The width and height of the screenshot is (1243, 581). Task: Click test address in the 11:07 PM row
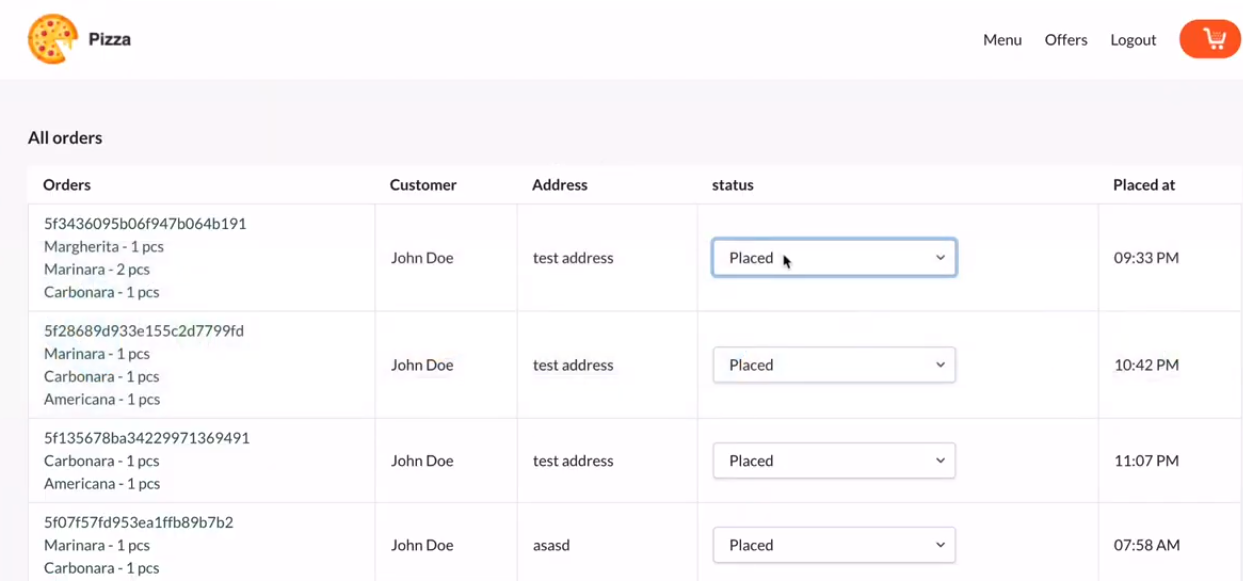(573, 461)
